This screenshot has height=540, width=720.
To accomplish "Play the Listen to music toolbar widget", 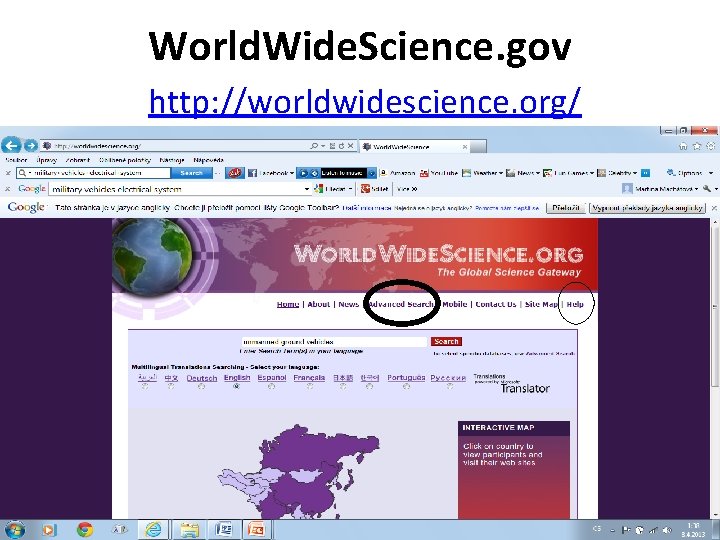I will 304,173.
